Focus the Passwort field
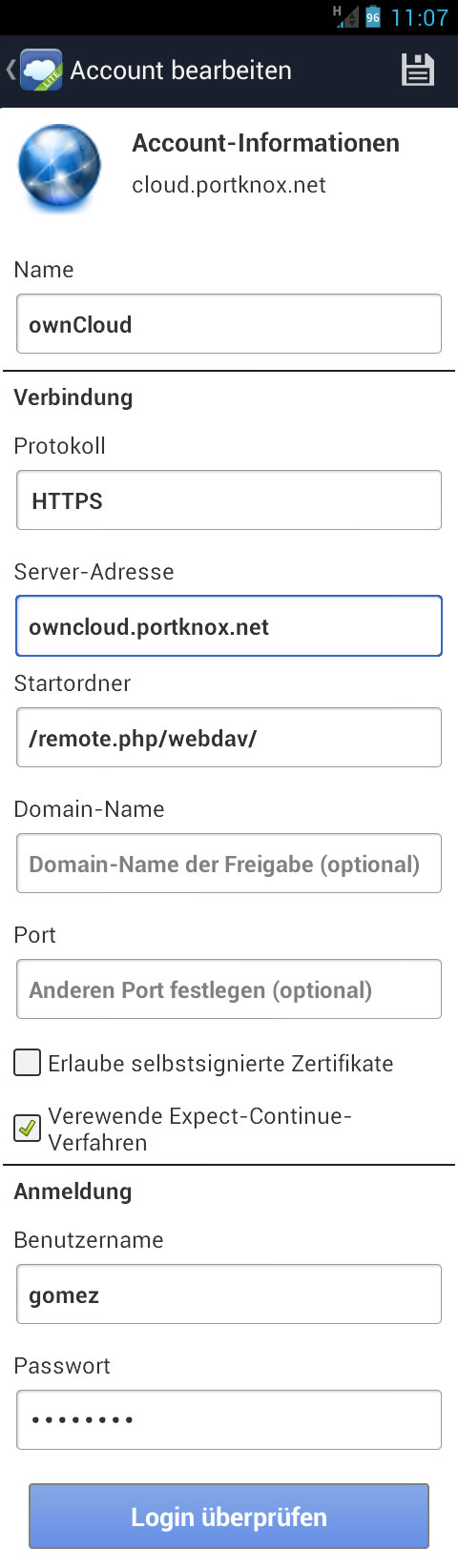This screenshot has height=1568, width=458. coord(229,1420)
